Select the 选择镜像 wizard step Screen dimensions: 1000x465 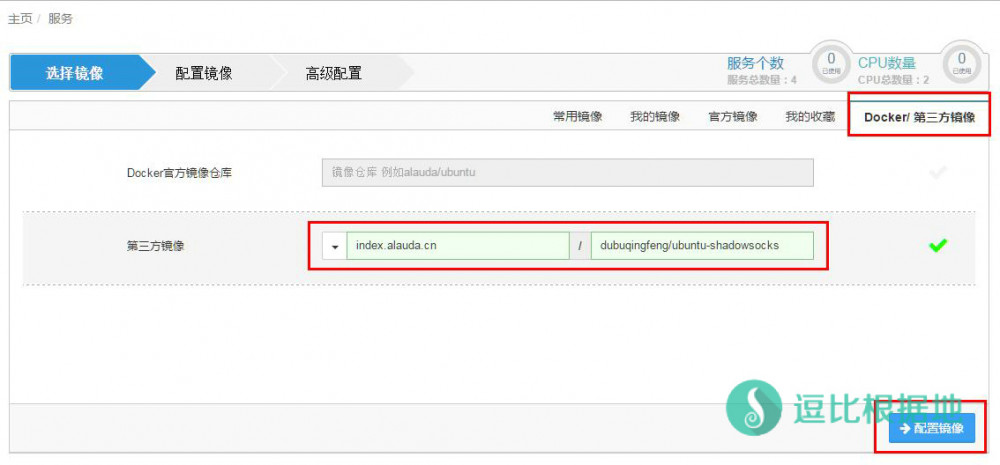click(75, 73)
